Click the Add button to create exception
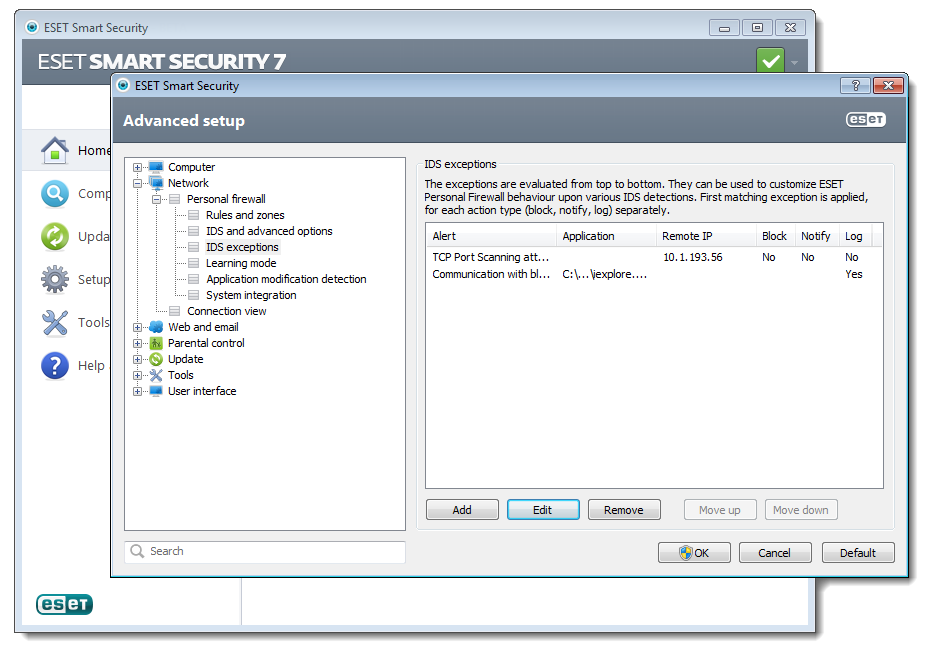 click(x=462, y=509)
